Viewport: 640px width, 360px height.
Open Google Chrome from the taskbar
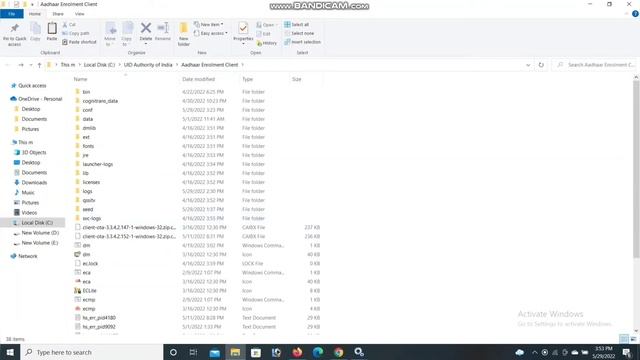[338, 352]
